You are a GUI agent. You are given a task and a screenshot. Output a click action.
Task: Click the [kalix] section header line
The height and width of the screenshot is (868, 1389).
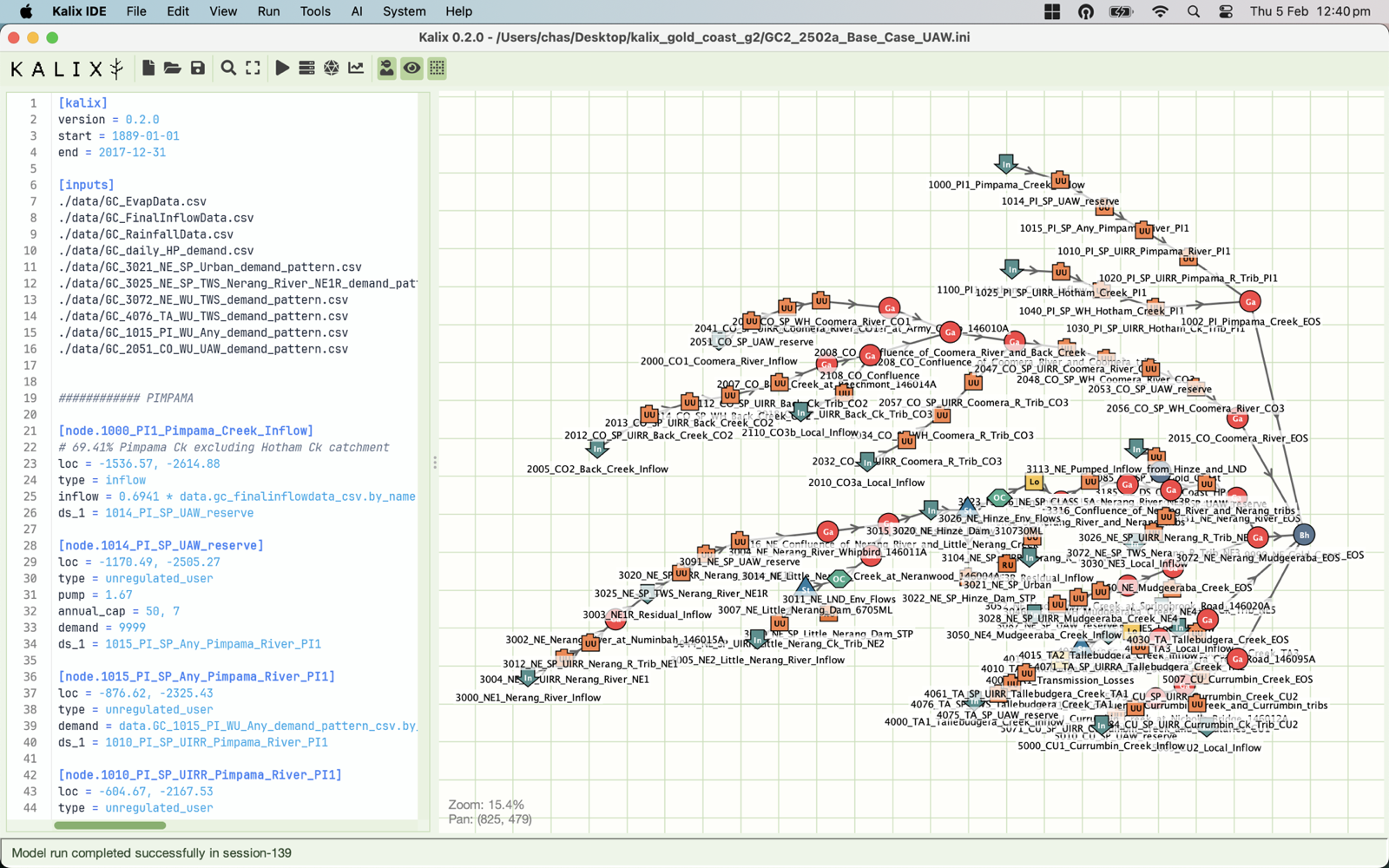(82, 103)
